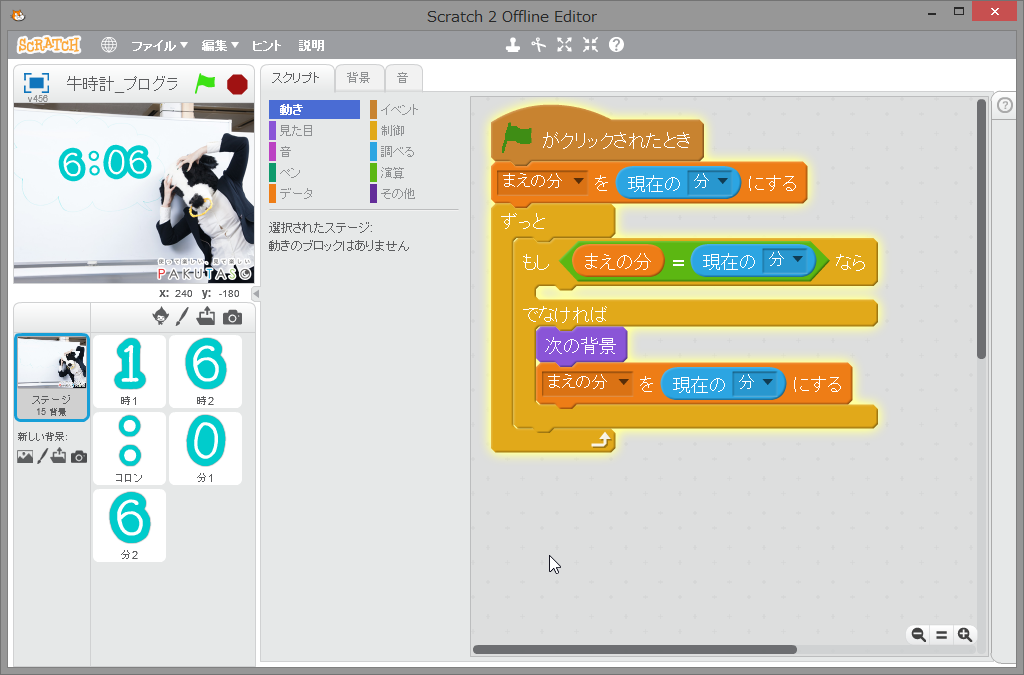Collapse the stage with small arrow

[x=256, y=294]
